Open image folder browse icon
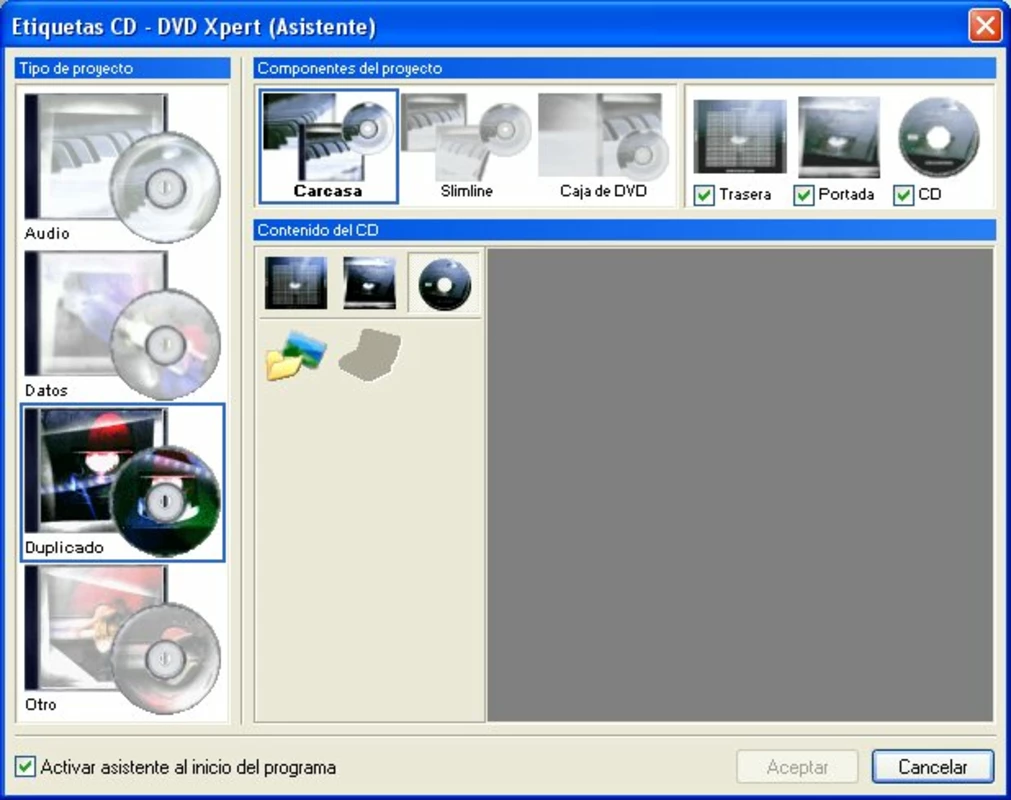Viewport: 1011px width, 800px height. 296,355
